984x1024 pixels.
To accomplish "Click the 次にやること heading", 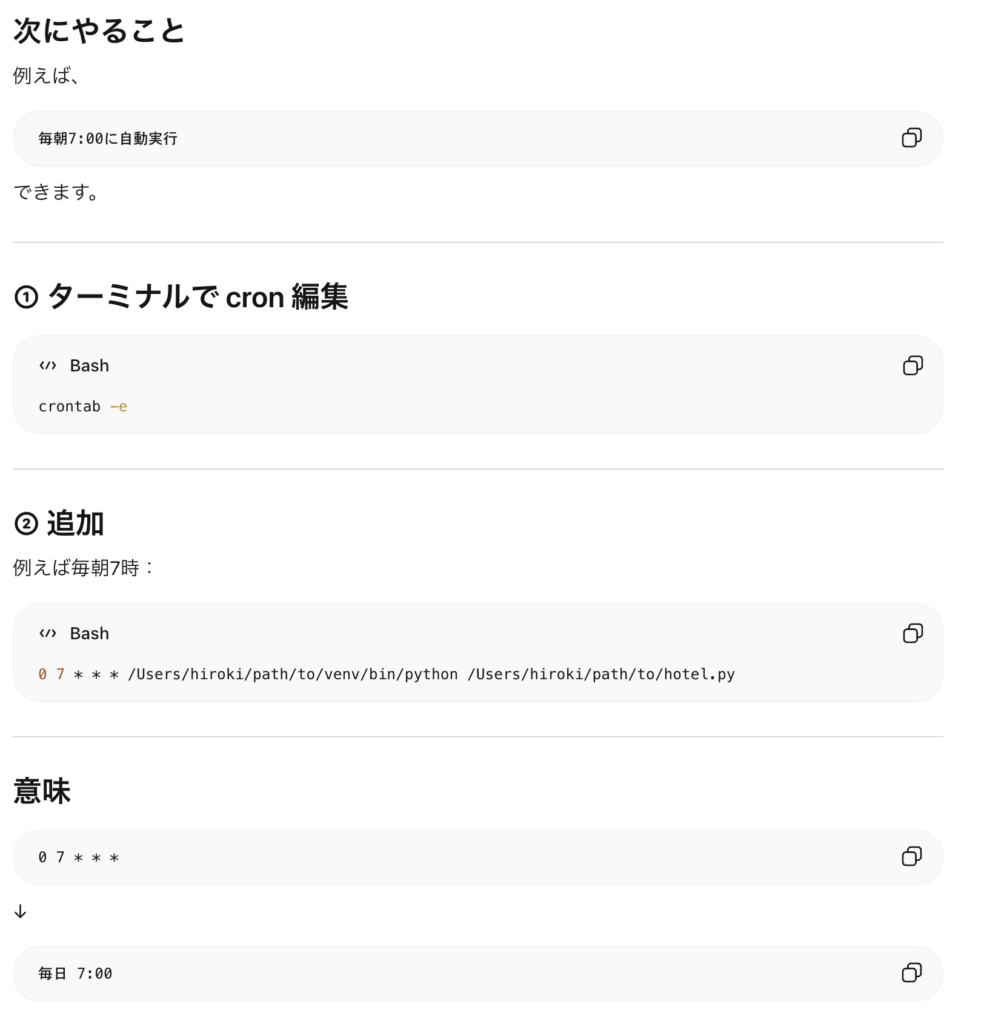I will [99, 31].
